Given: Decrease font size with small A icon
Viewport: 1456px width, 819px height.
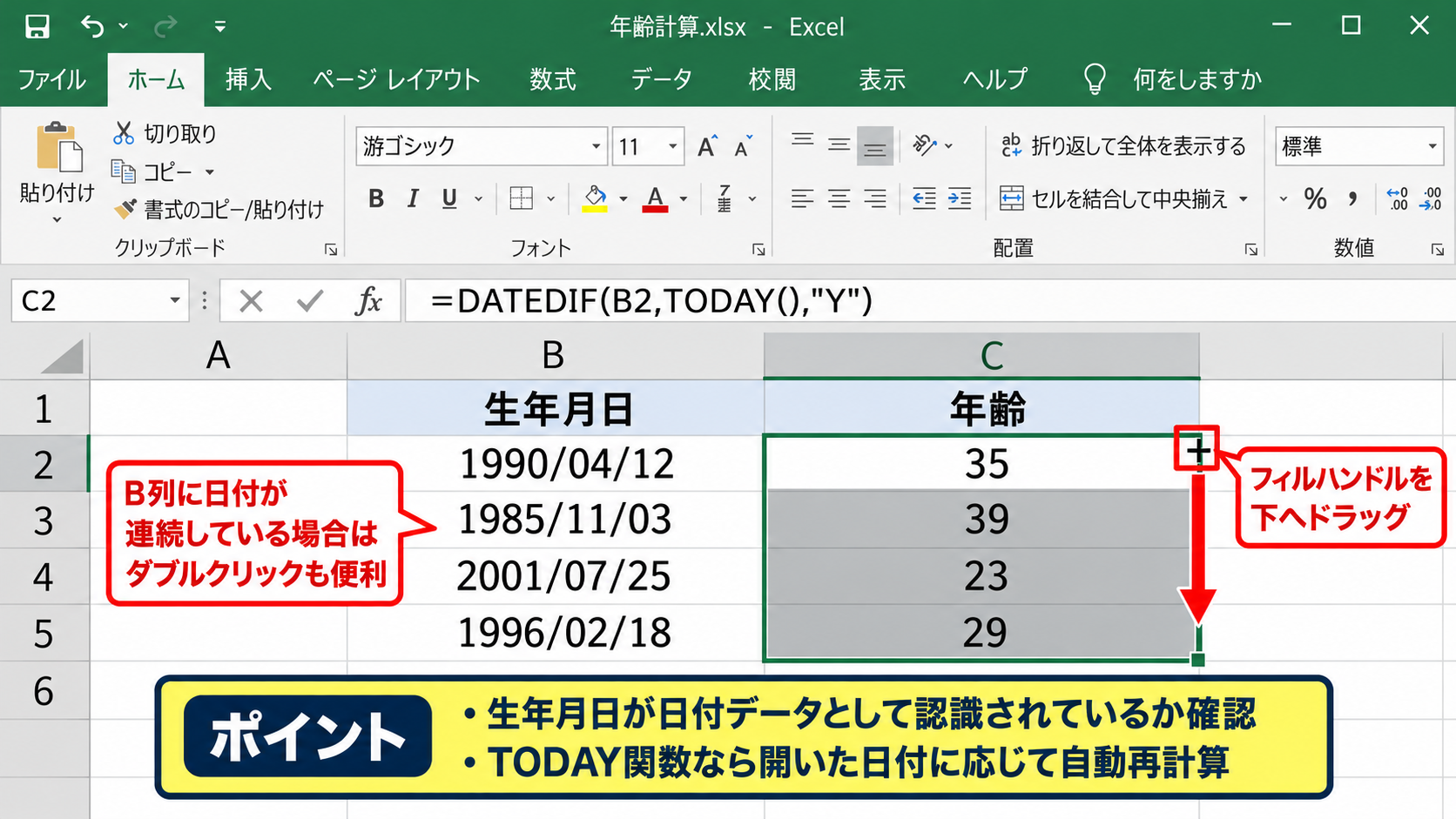Looking at the screenshot, I should (743, 147).
